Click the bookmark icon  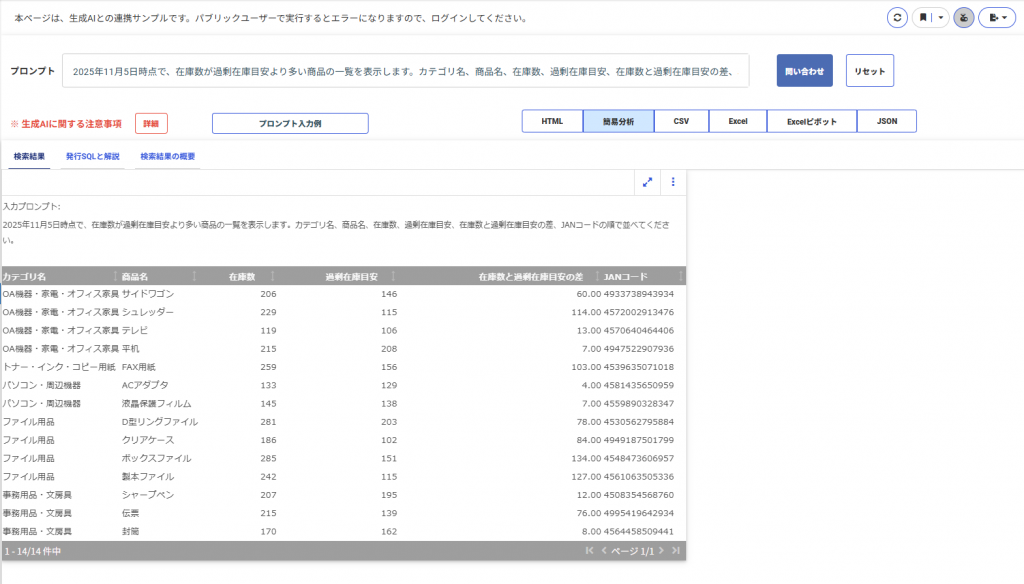coord(924,18)
